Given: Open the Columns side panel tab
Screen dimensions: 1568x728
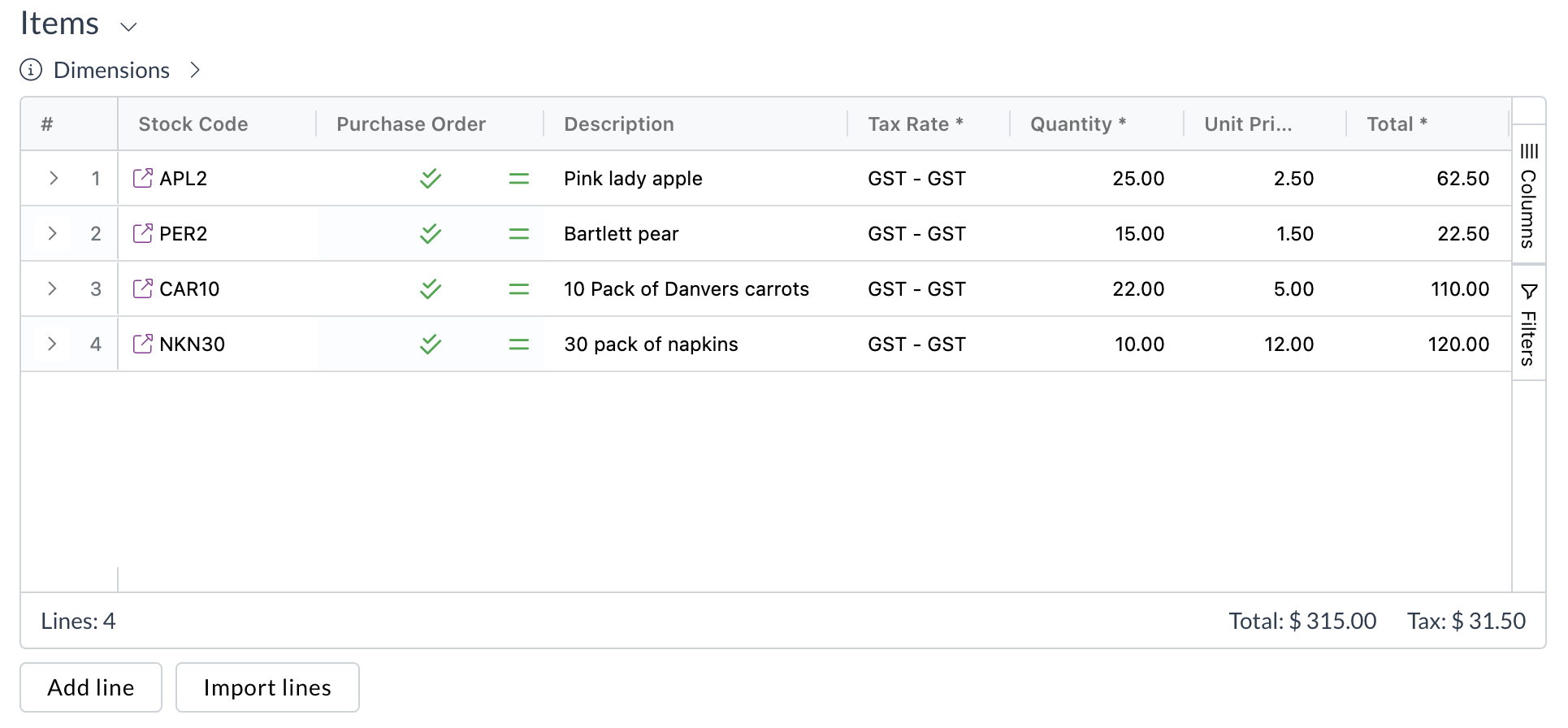Looking at the screenshot, I should coord(1528,195).
